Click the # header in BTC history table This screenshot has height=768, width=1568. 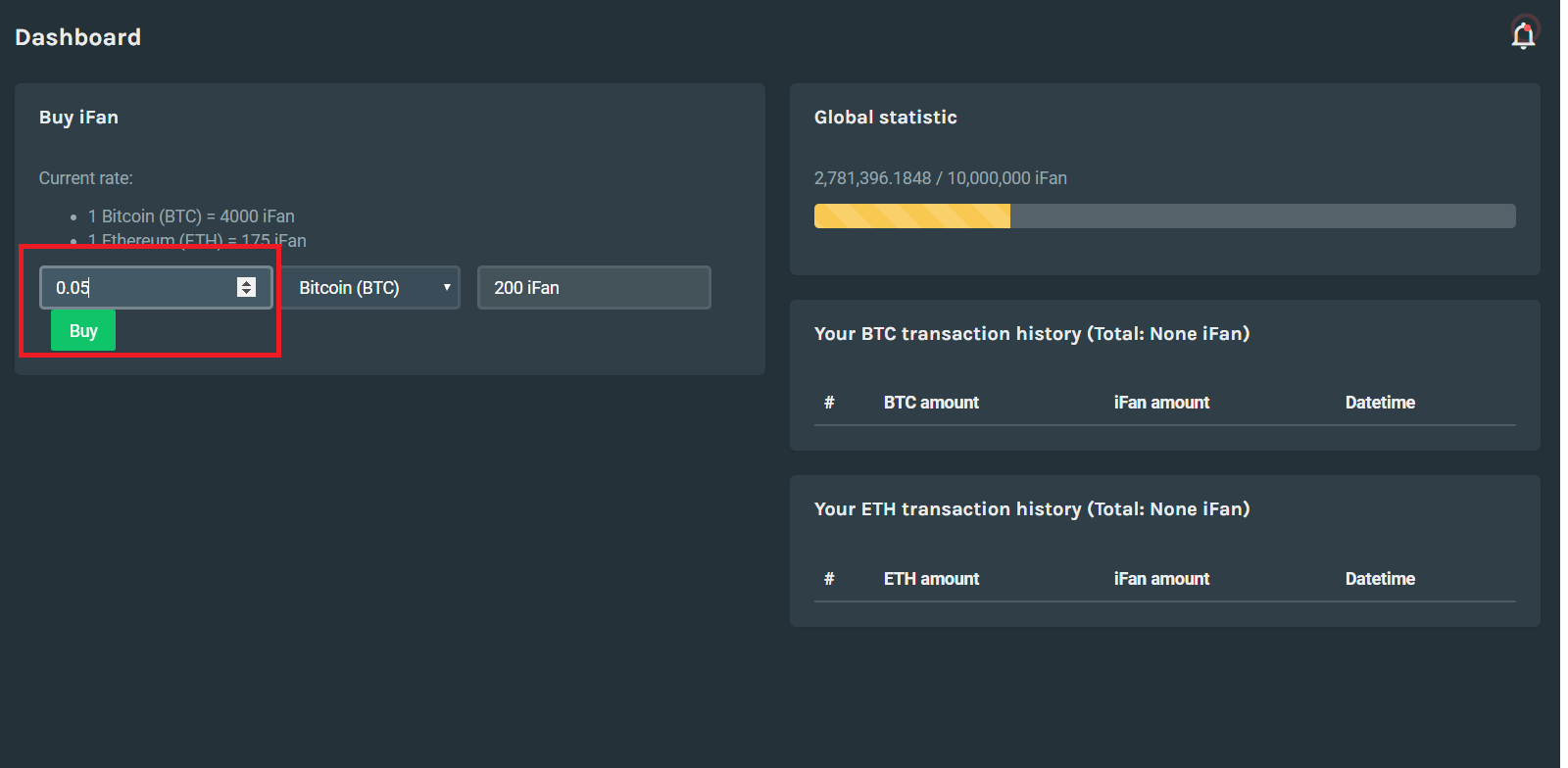pos(829,403)
